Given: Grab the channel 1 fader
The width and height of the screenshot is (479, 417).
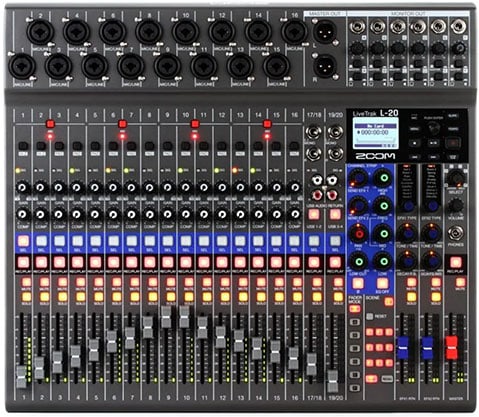Looking at the screenshot, I should pos(22,377).
